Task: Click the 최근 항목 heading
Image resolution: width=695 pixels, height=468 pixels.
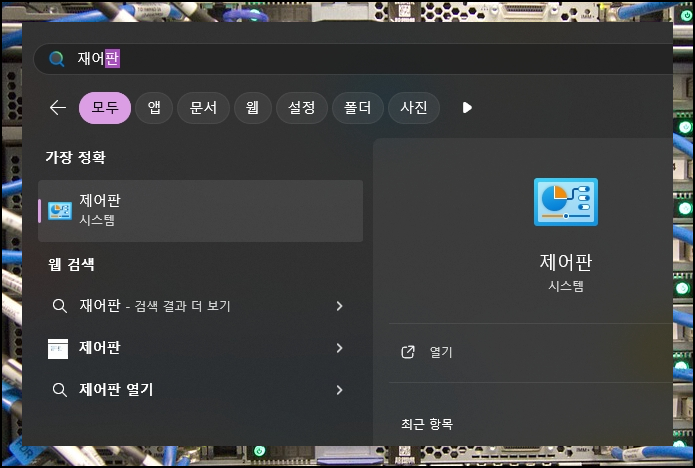Action: 427,424
